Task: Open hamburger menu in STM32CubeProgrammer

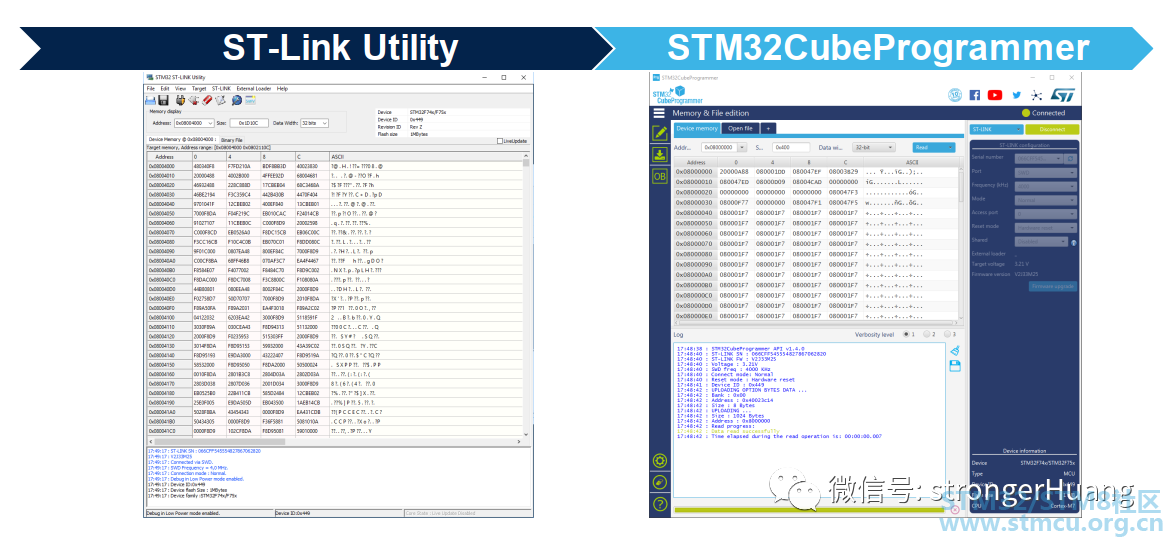Action: (x=659, y=113)
